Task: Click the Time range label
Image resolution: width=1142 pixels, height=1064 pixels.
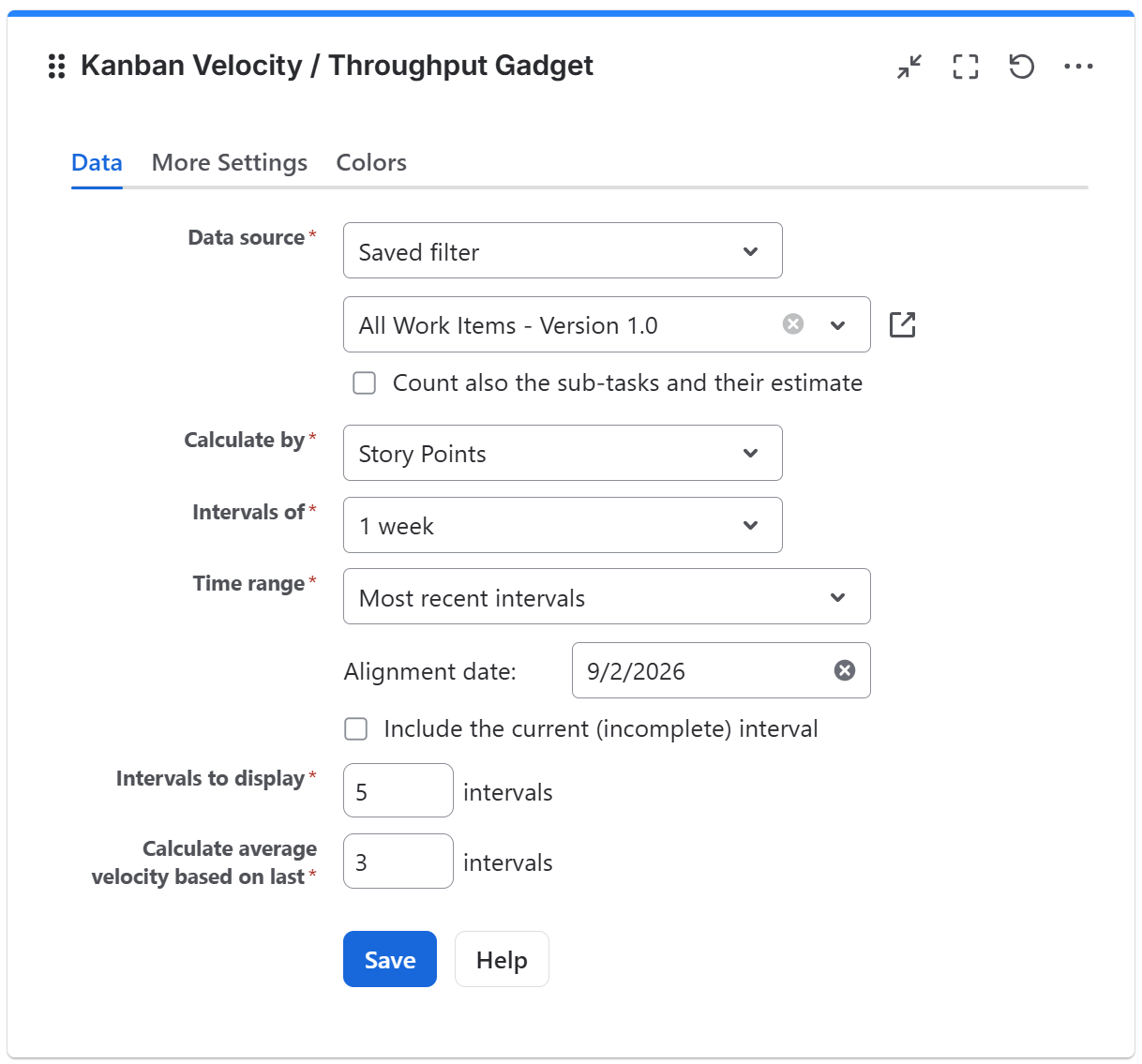Action: point(248,583)
